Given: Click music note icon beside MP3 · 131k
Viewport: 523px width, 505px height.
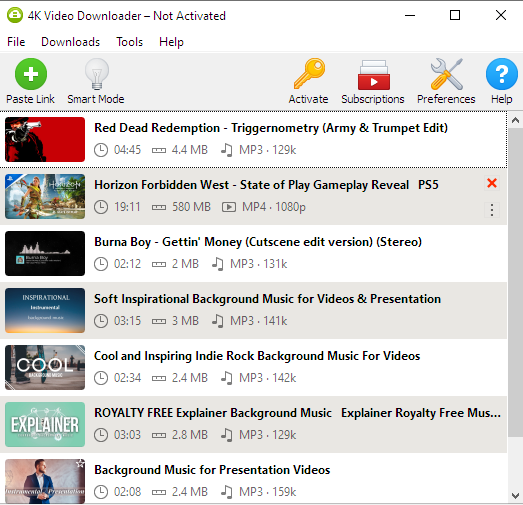Looking at the screenshot, I should coord(218,264).
